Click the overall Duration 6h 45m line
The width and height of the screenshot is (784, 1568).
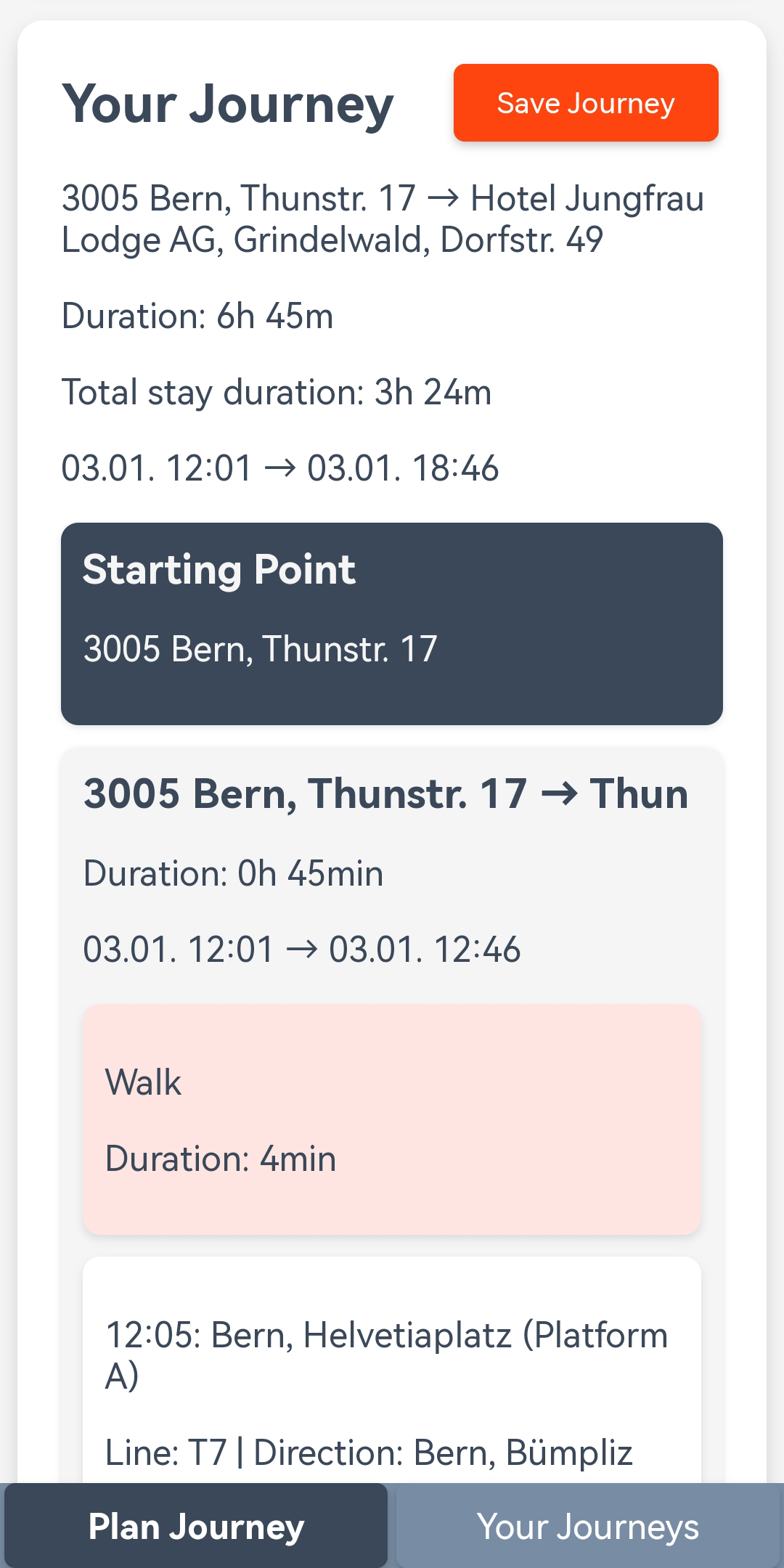pos(197,316)
